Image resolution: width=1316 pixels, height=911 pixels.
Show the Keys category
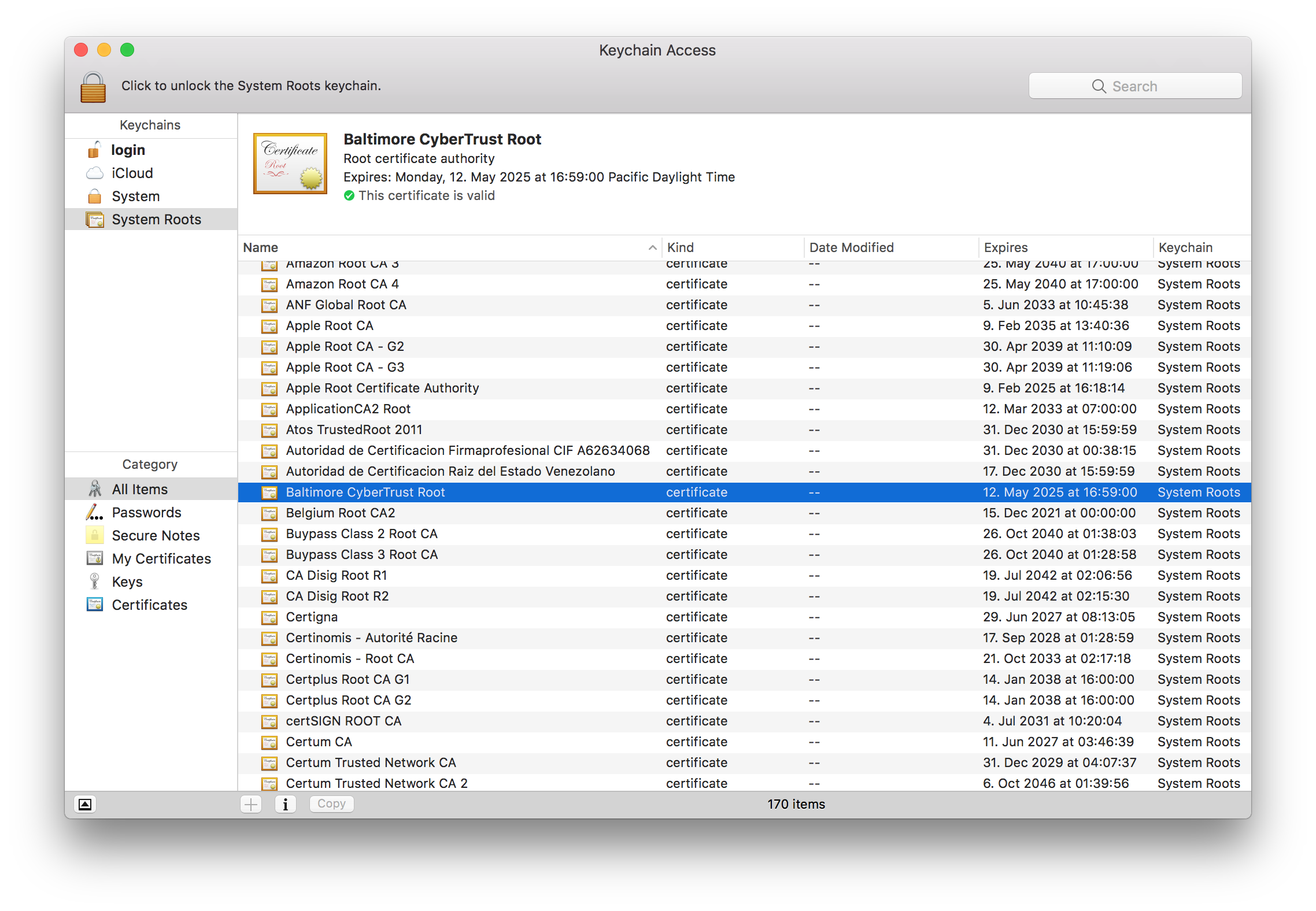click(151, 582)
